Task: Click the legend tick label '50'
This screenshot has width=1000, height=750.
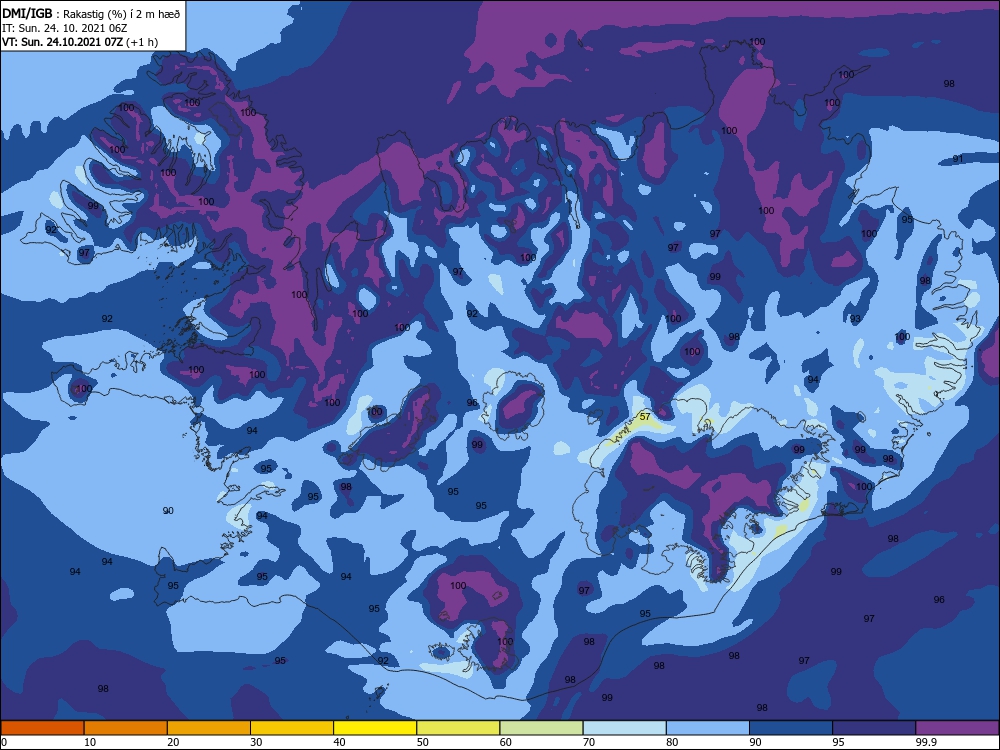Action: pyautogui.click(x=423, y=742)
